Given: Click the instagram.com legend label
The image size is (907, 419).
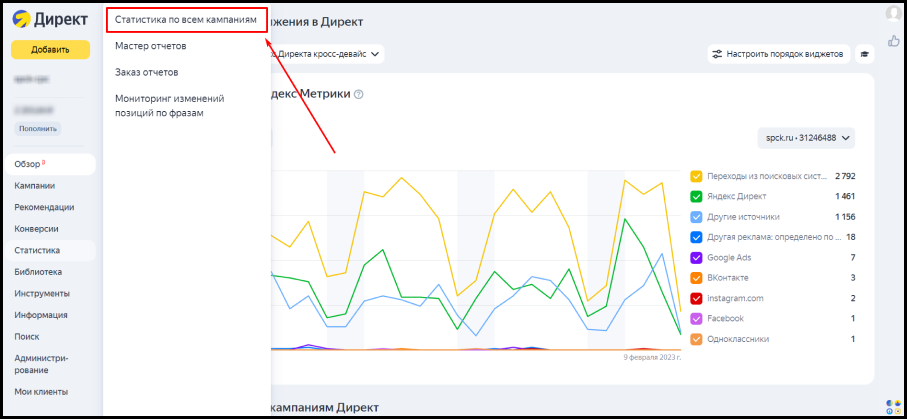Looking at the screenshot, I should coord(735,298).
